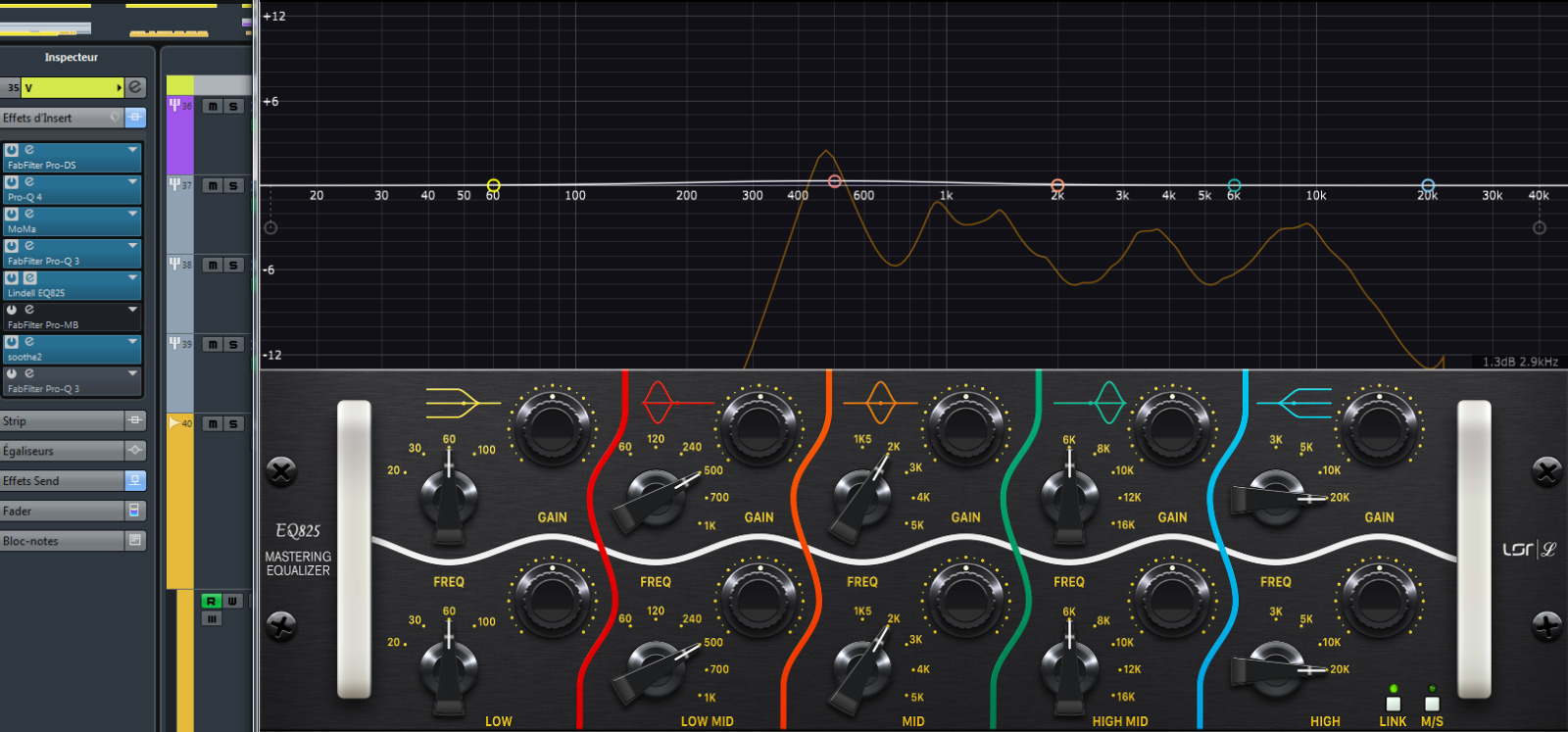Click the edit channel settings icon beside track V

coord(135,87)
